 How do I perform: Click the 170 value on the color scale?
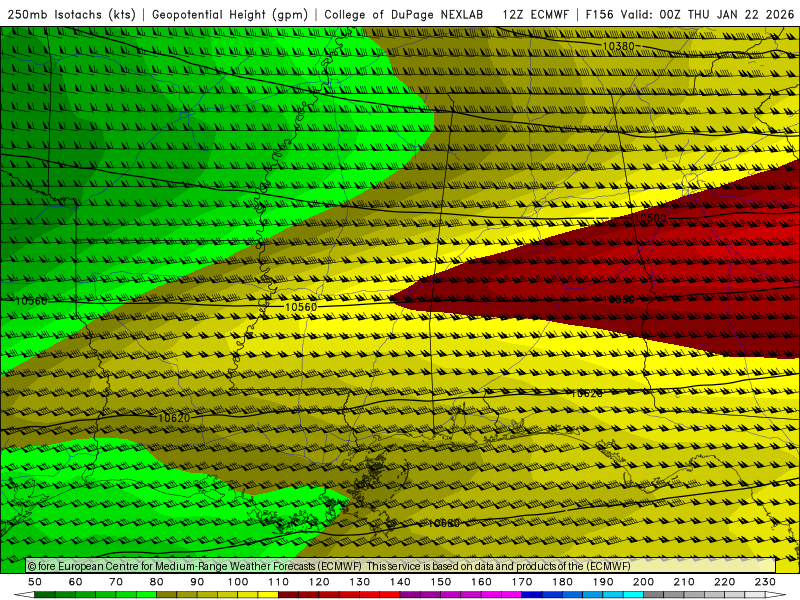pyautogui.click(x=522, y=582)
